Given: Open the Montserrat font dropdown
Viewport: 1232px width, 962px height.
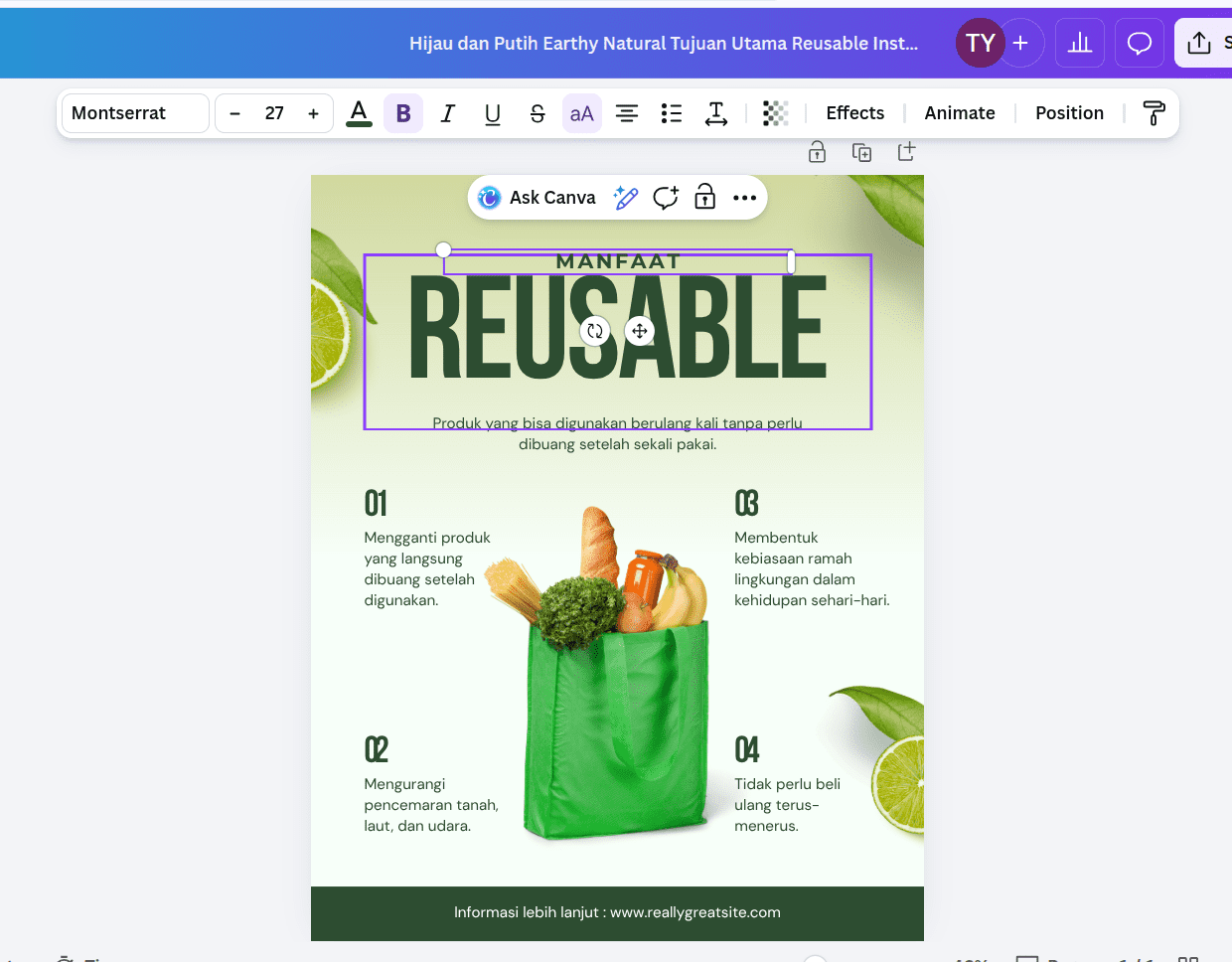Looking at the screenshot, I should point(135,113).
